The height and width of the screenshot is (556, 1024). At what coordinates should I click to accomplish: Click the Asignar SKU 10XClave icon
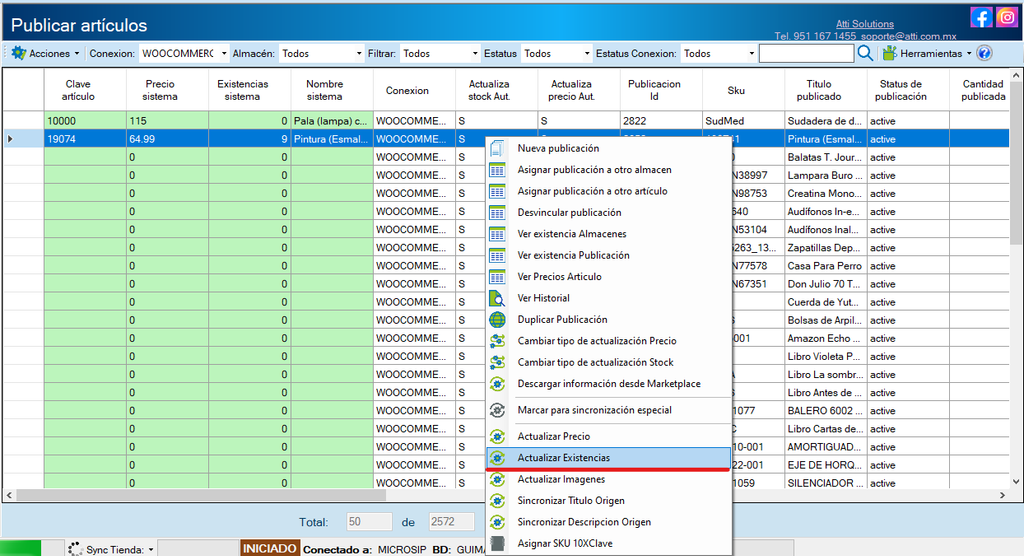(x=497, y=544)
